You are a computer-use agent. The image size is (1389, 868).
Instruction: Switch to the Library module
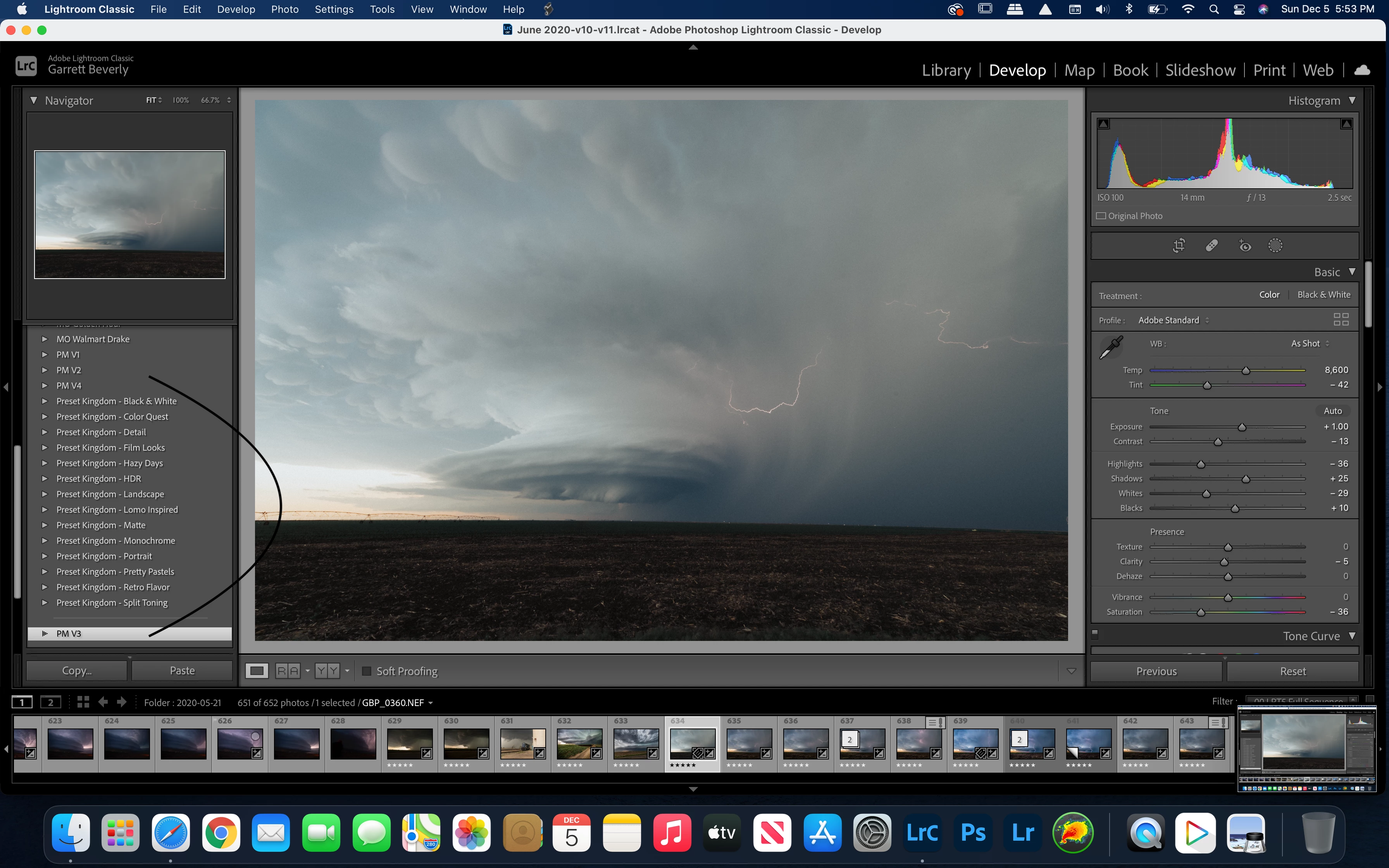click(x=946, y=70)
